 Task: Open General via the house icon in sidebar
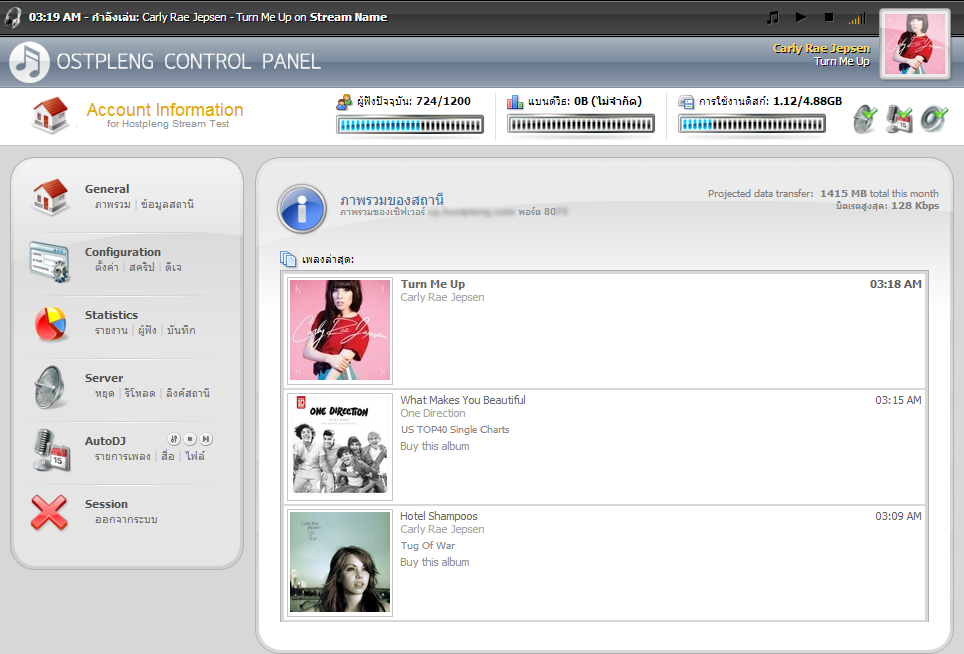[50, 197]
